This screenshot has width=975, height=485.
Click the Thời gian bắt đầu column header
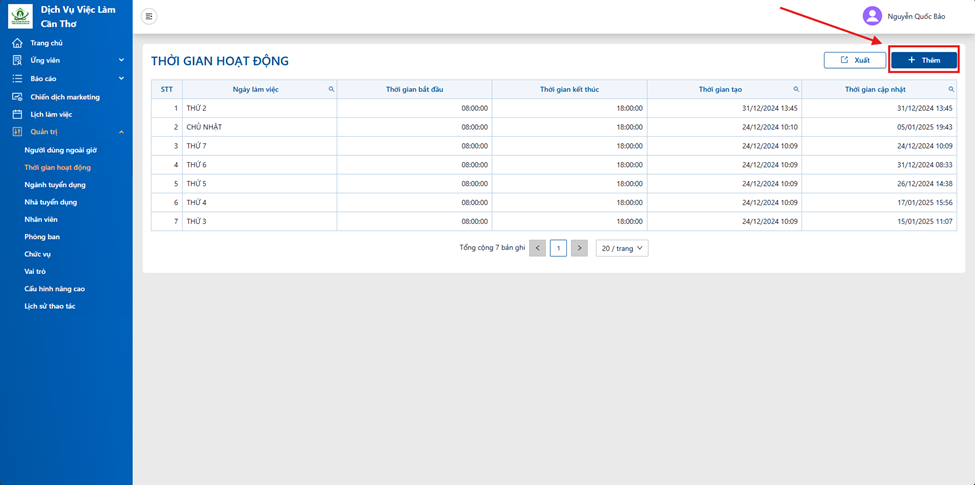pyautogui.click(x=415, y=90)
